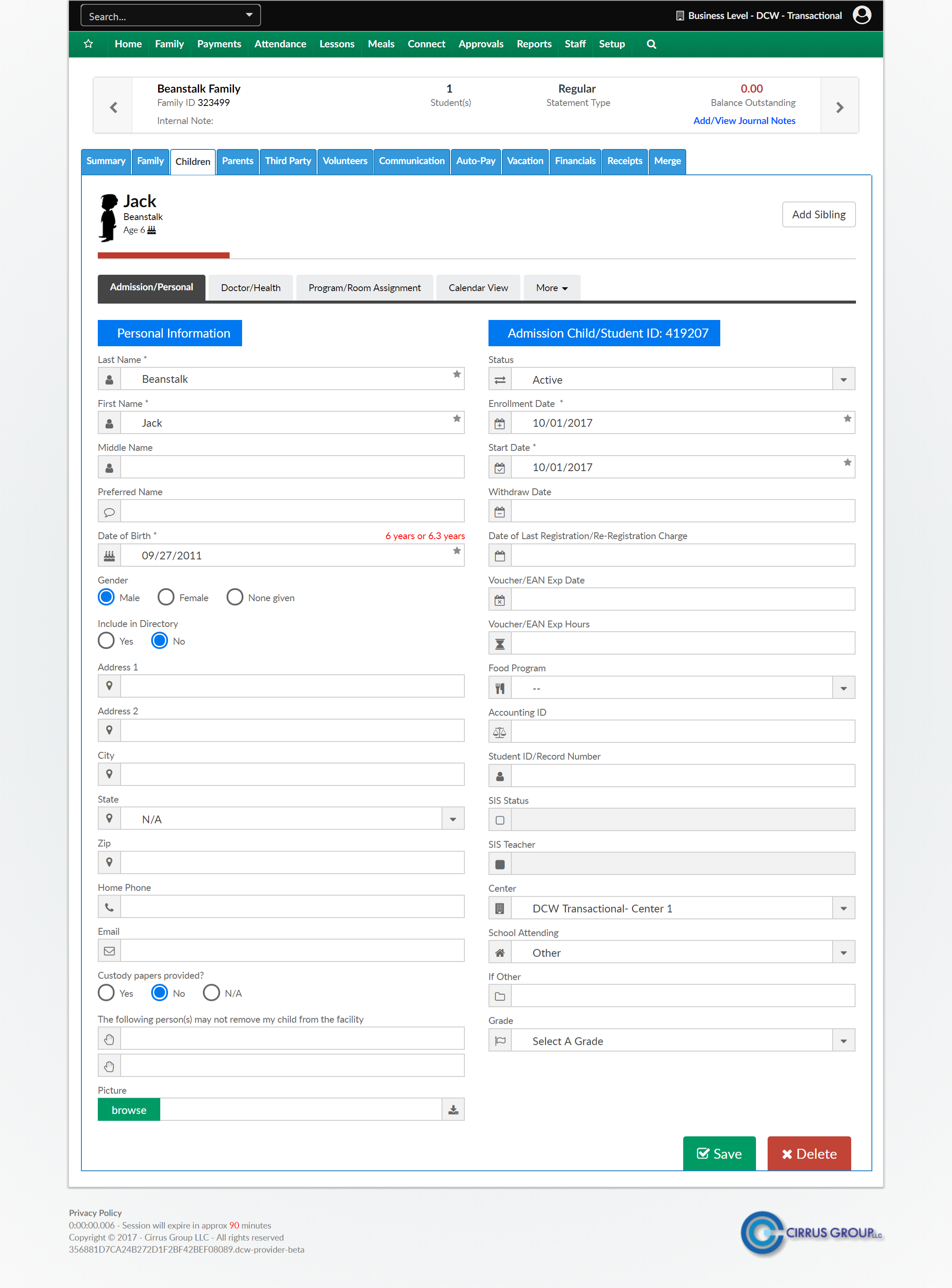Image resolution: width=952 pixels, height=1288 pixels.
Task: Go to previous family with left arrow
Action: point(113,107)
